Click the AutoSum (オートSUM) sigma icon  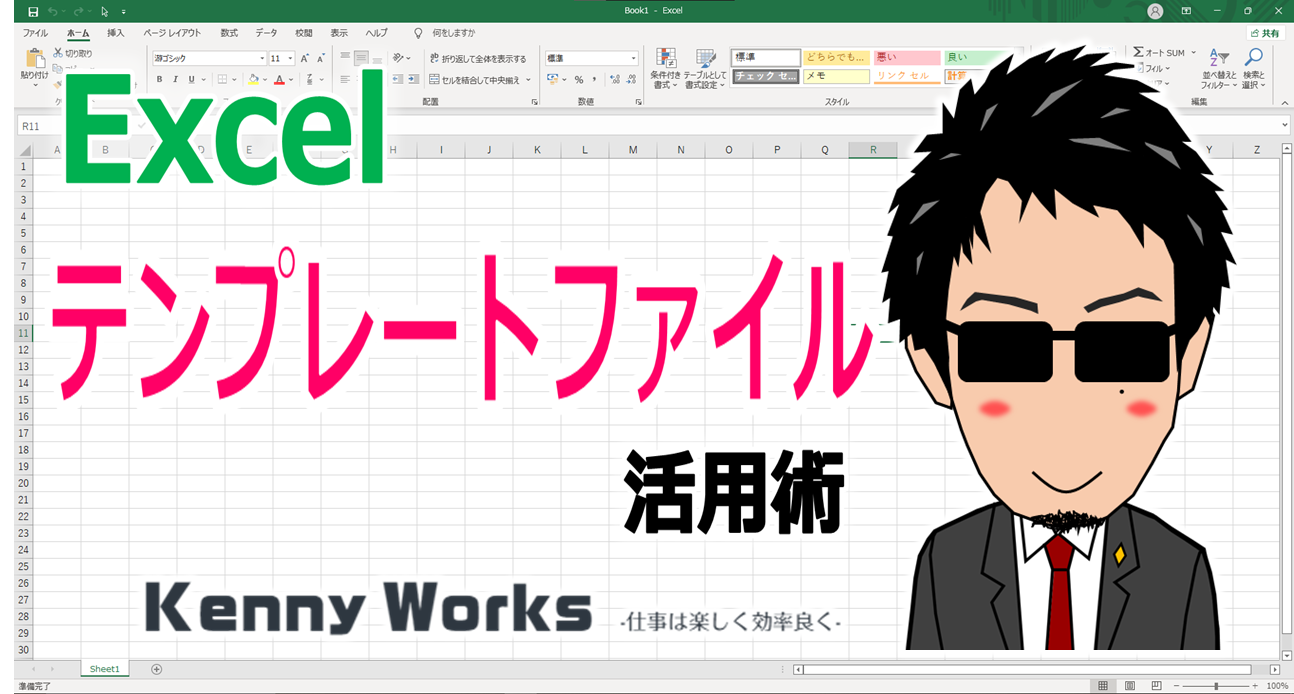point(1139,52)
